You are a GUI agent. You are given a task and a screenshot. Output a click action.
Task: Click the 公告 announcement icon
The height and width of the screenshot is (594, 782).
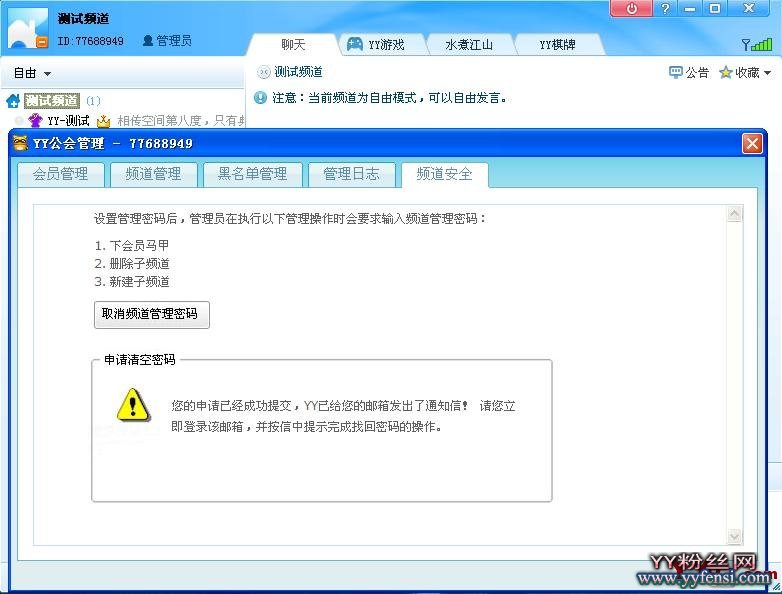click(676, 73)
